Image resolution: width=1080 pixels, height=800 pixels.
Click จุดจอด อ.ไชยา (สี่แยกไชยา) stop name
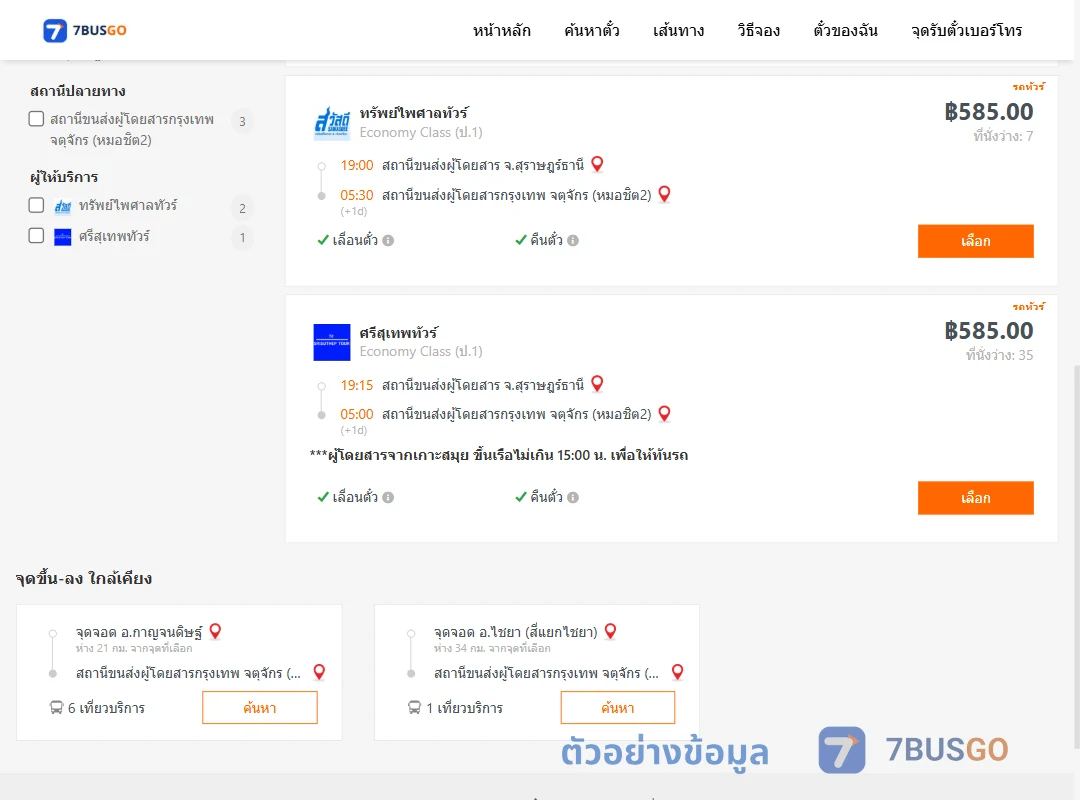(516, 632)
